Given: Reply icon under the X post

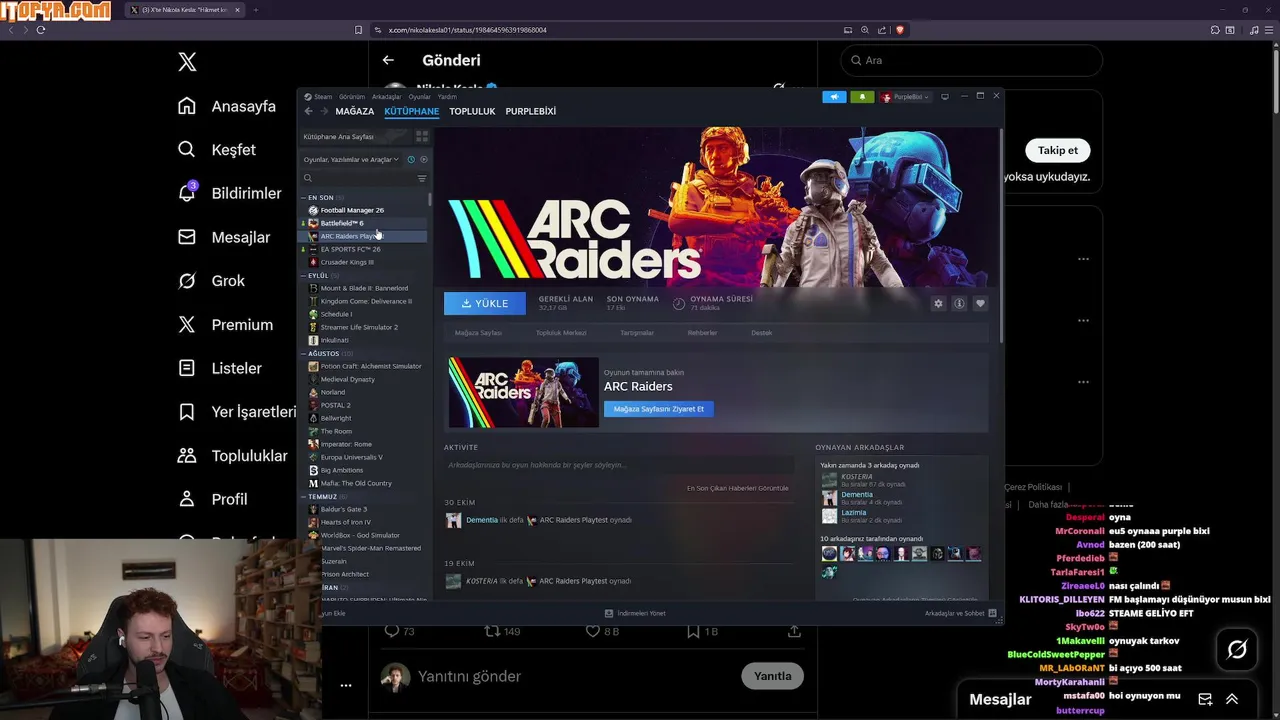Looking at the screenshot, I should (392, 631).
